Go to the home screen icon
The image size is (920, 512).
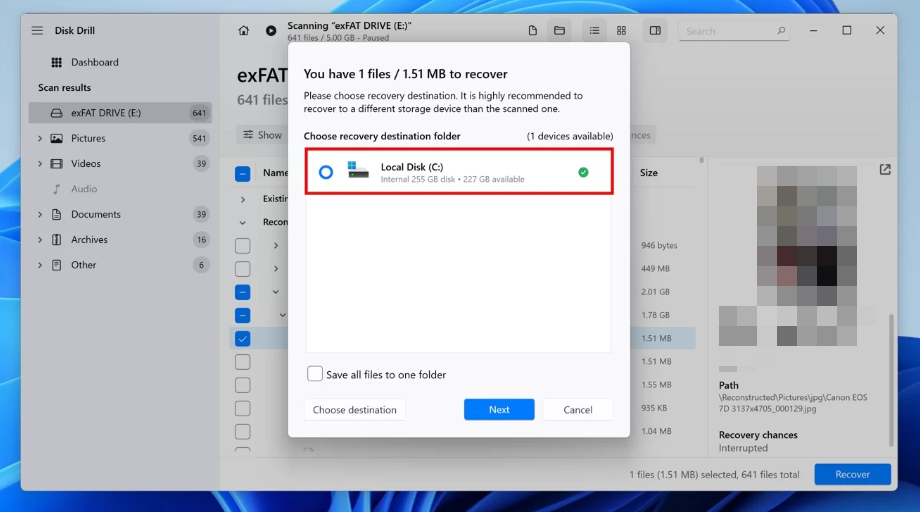[x=243, y=30]
